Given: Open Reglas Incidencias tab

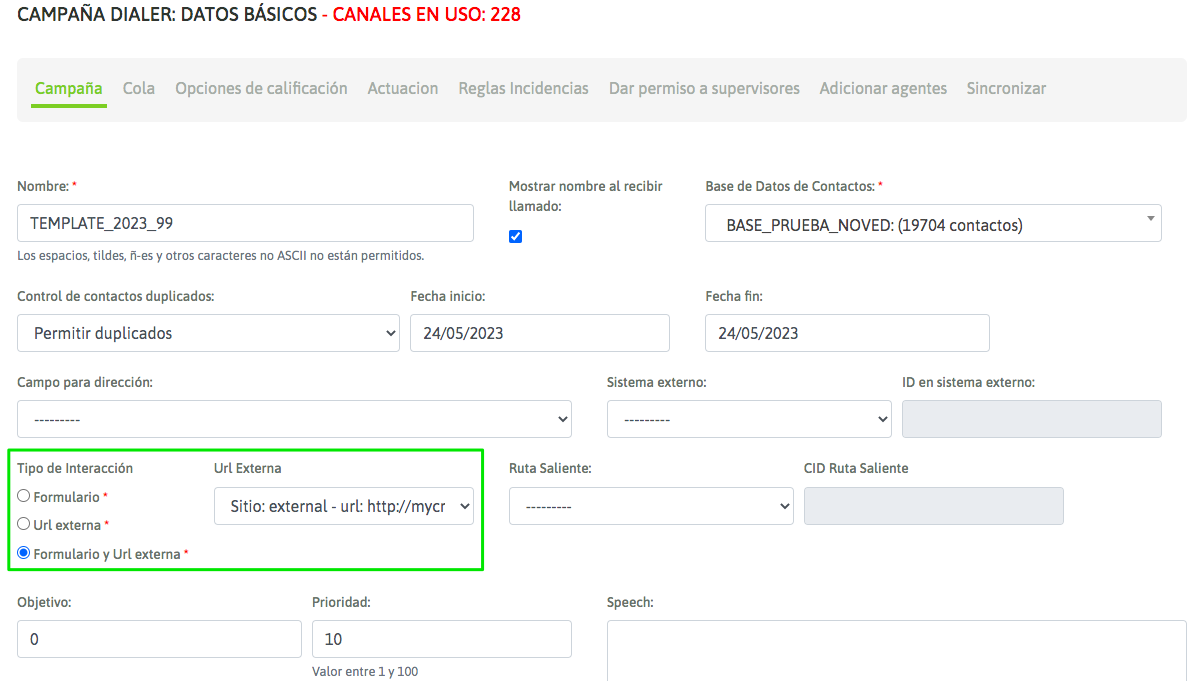Looking at the screenshot, I should point(523,88).
